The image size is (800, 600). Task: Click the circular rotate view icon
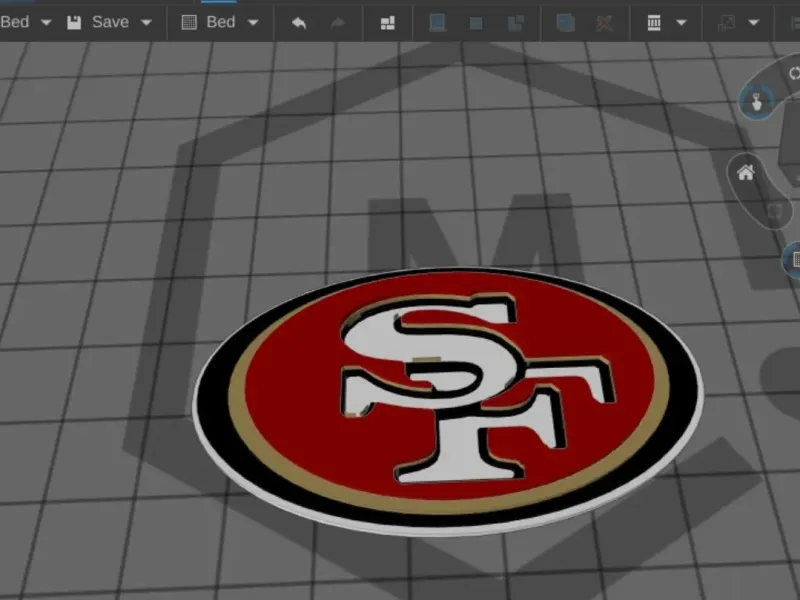[793, 73]
